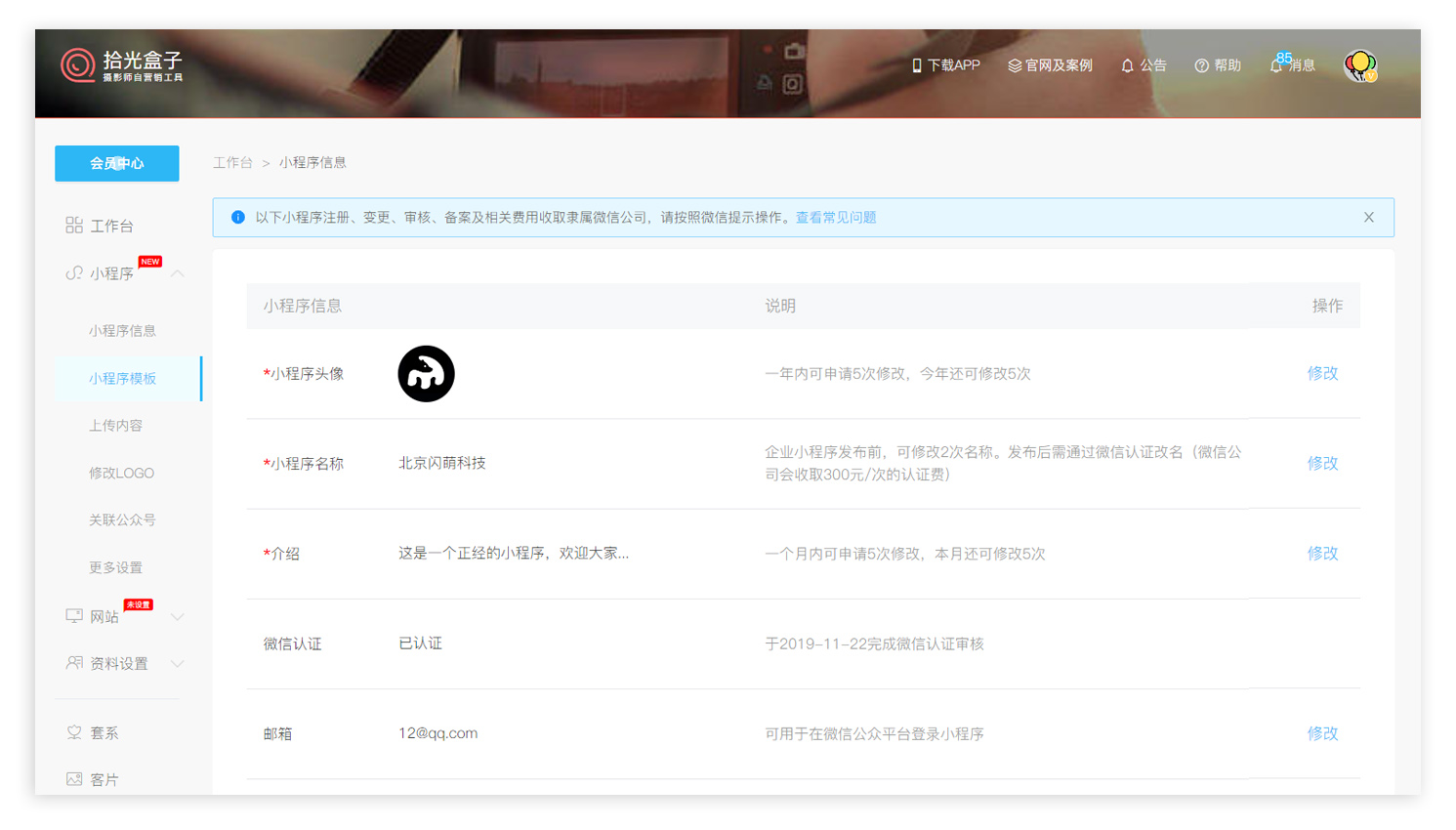Click 修改 for 邮箱 row
The width and height of the screenshot is (1456, 830).
1322,733
